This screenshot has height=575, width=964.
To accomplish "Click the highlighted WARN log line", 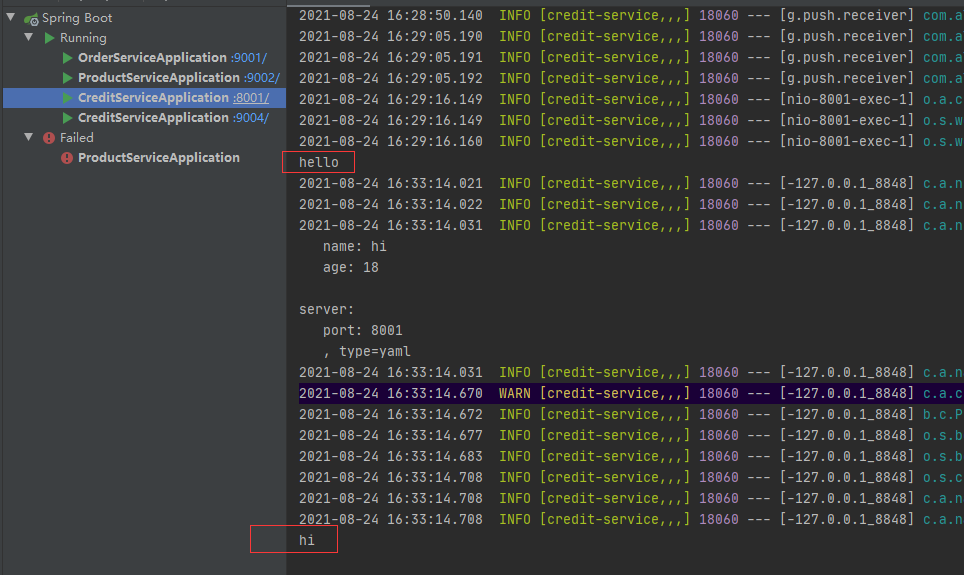I will [631, 393].
